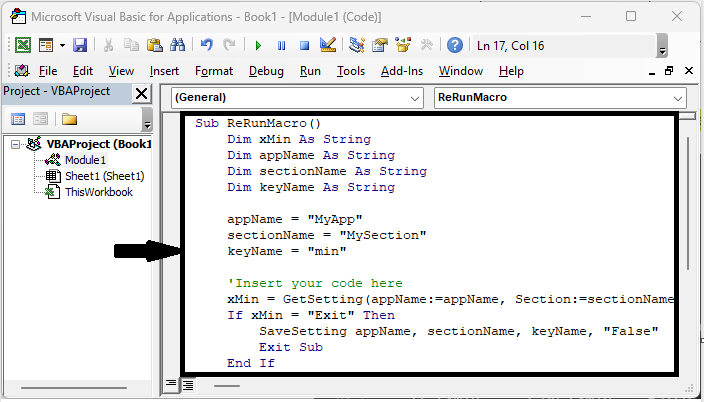The width and height of the screenshot is (704, 402).
Task: Open the Help menu
Action: click(511, 71)
